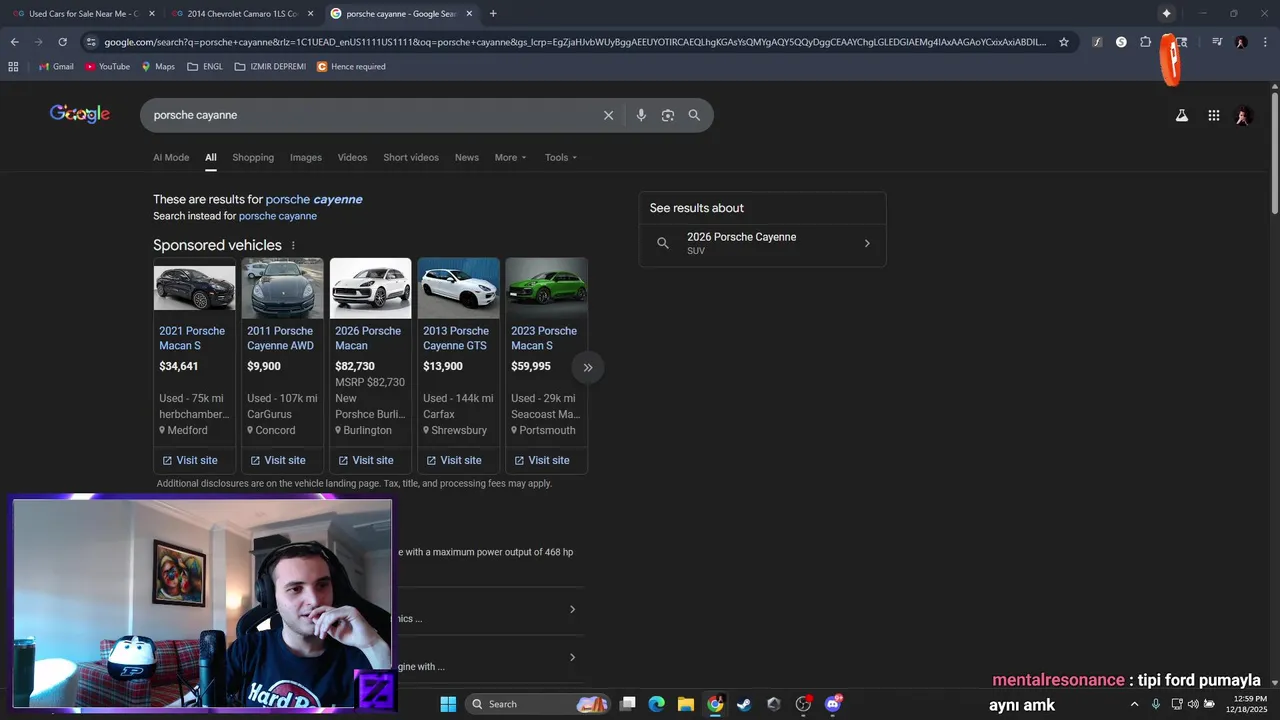Open the IZMIR DEPREMI bookmark folder
Screen dimensions: 1280x720
click(270, 67)
